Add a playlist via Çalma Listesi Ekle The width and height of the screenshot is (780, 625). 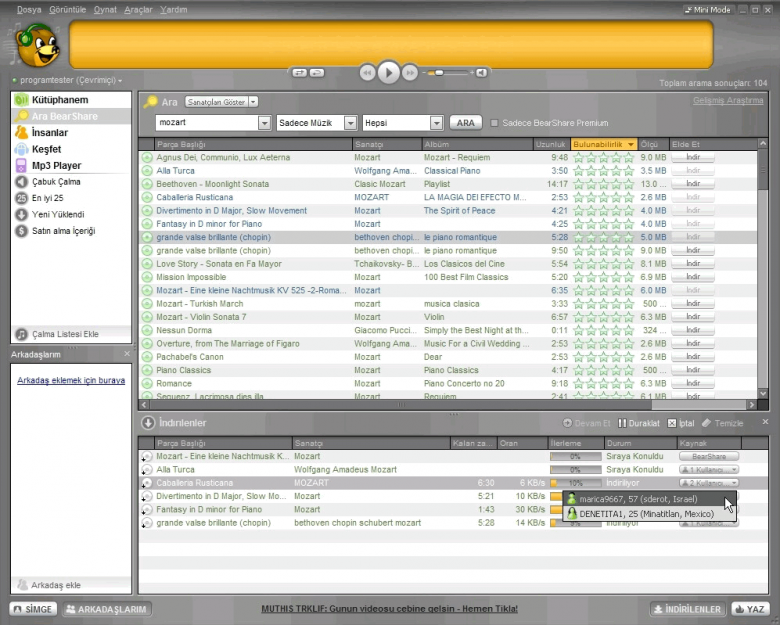coord(71,334)
